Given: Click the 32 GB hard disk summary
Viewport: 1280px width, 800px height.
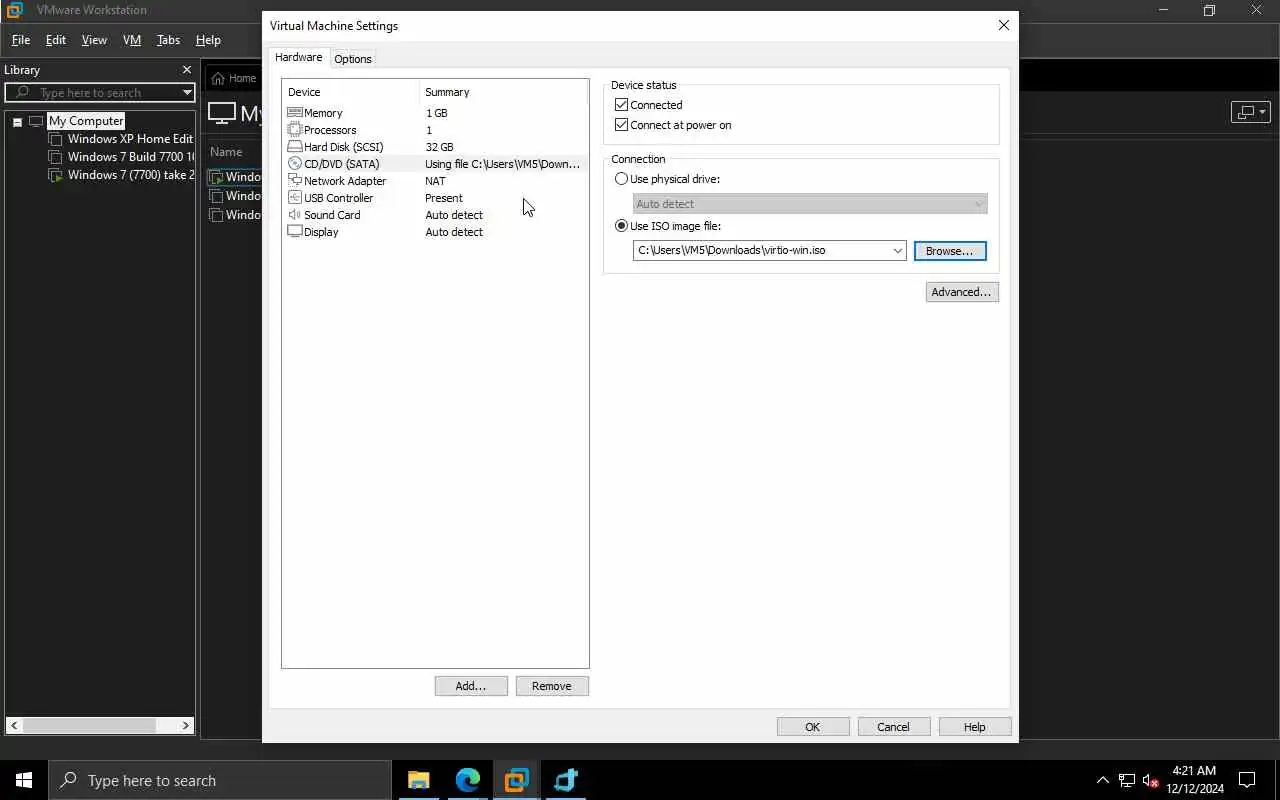Looking at the screenshot, I should (x=440, y=147).
